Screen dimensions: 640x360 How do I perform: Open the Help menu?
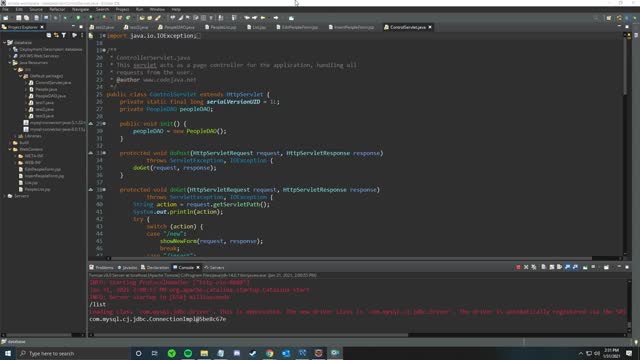click(x=176, y=9)
